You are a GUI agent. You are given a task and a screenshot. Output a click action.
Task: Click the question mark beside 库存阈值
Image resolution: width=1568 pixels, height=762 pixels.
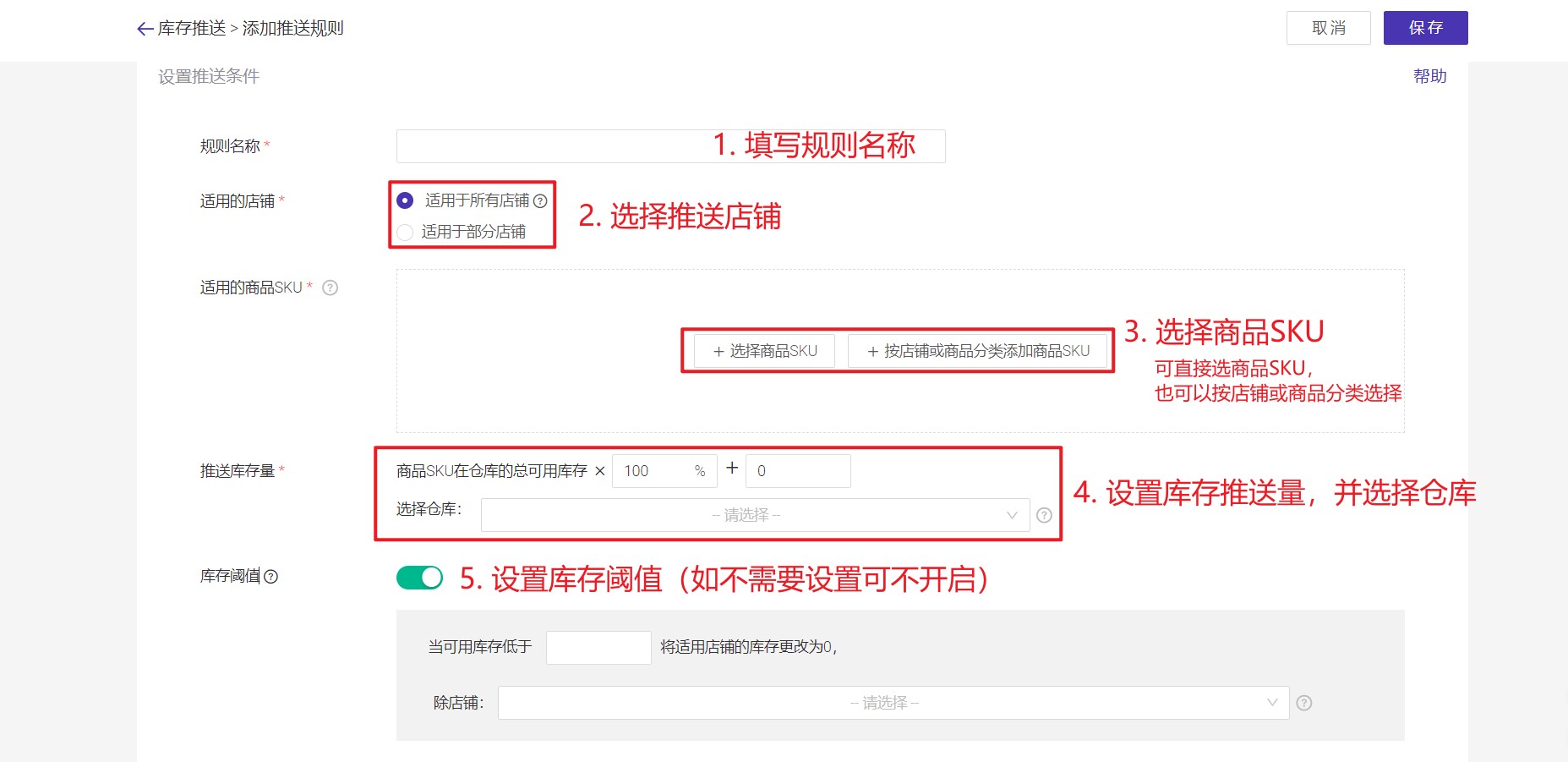point(270,577)
